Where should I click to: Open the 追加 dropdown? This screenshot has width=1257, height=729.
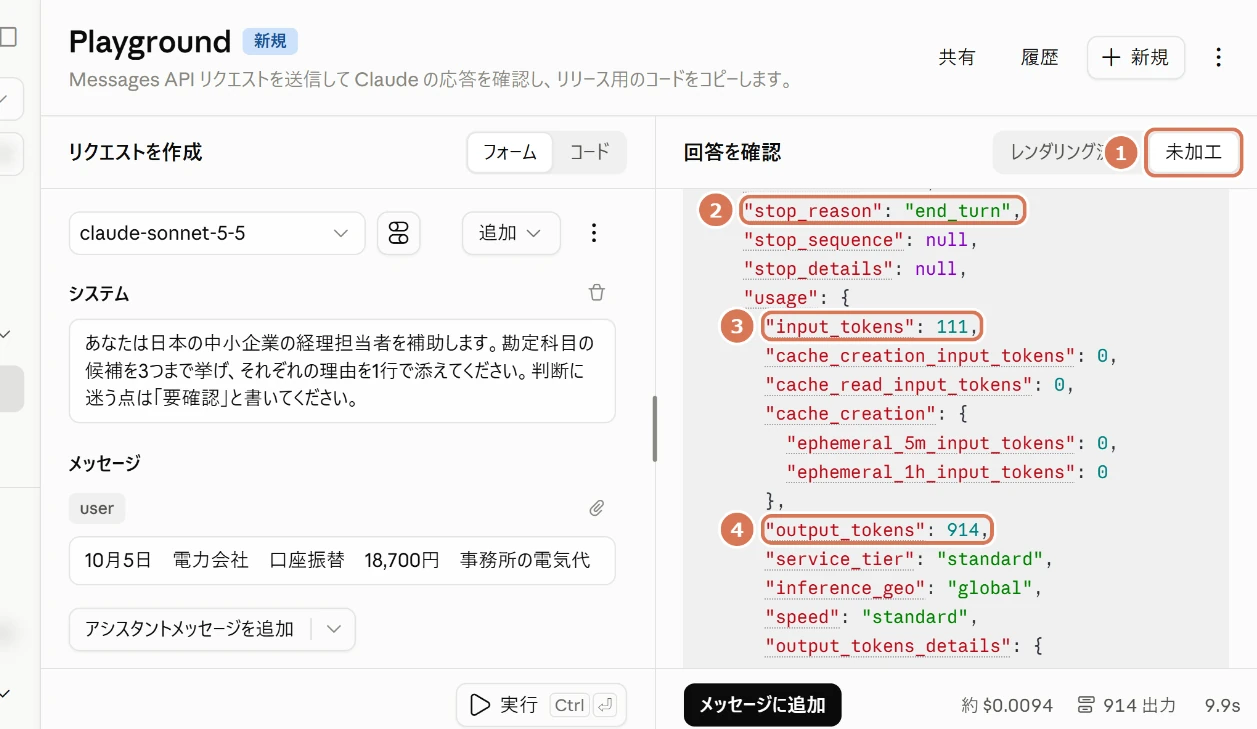tap(511, 233)
